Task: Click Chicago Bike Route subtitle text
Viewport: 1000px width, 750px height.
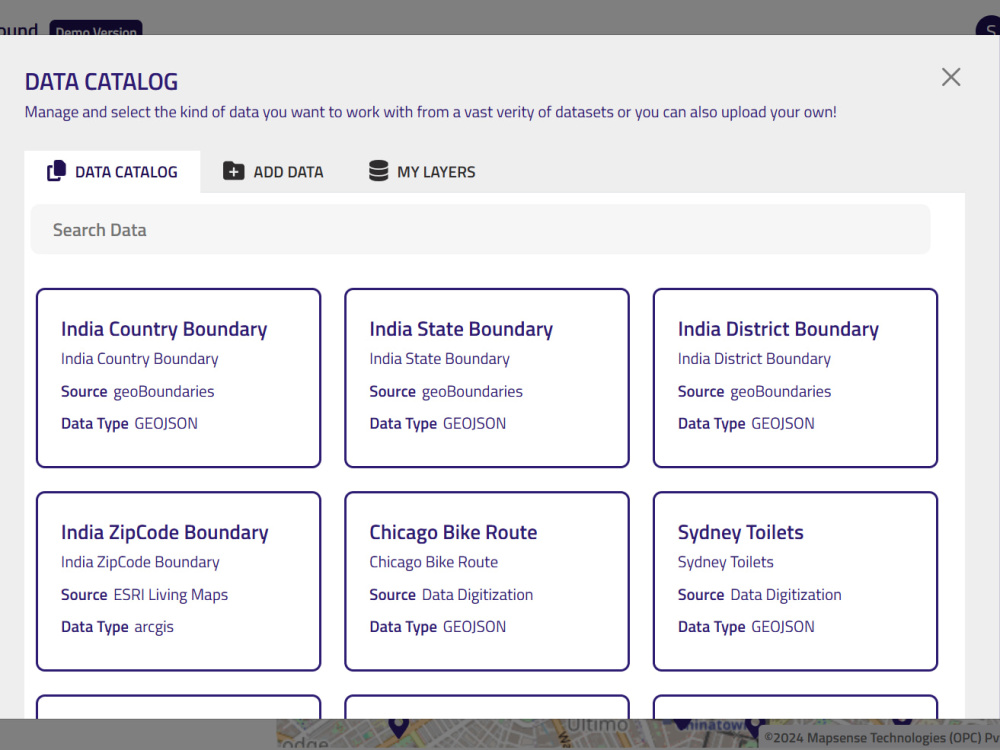Action: 434,562
